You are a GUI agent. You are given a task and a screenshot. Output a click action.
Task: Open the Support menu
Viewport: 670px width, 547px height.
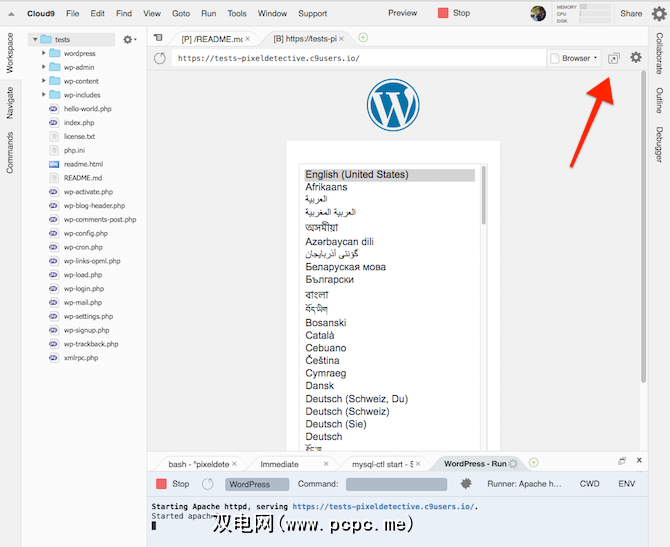(x=312, y=13)
